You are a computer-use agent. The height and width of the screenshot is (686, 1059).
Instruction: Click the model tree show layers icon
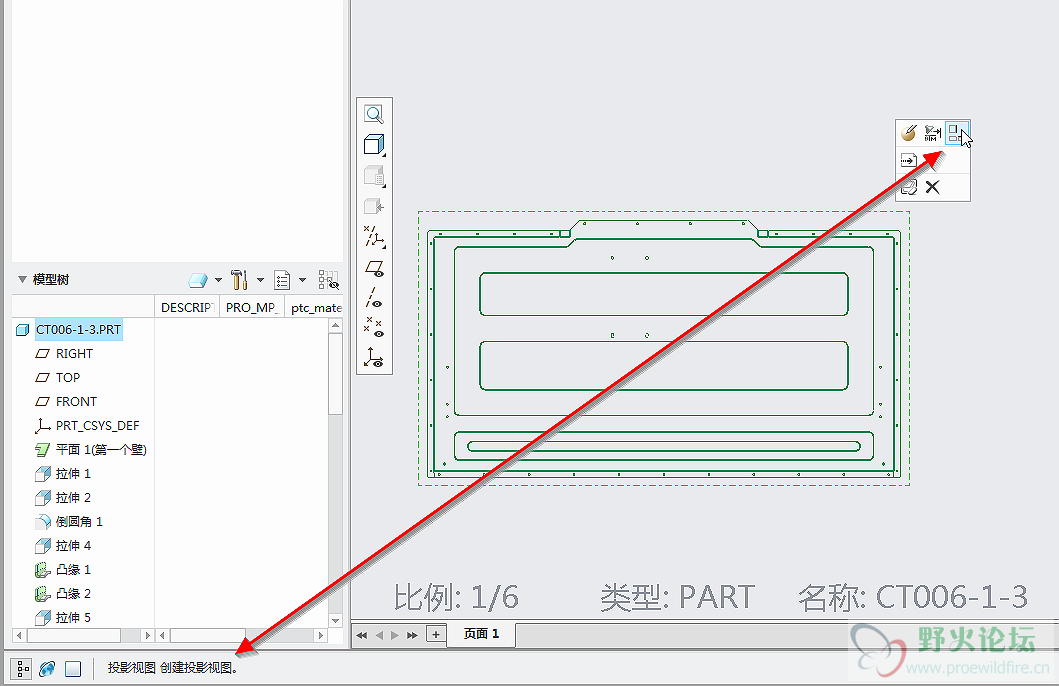pyautogui.click(x=198, y=280)
